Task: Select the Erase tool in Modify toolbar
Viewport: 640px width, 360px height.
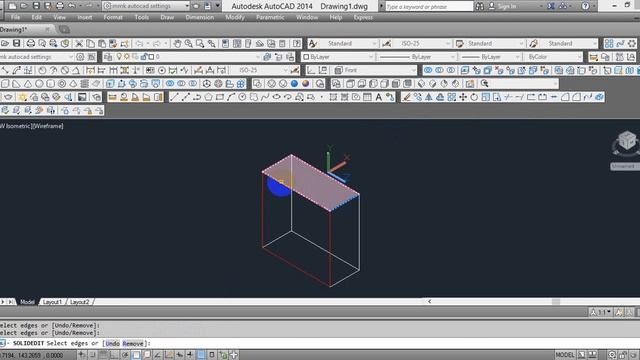Action: tap(406, 97)
